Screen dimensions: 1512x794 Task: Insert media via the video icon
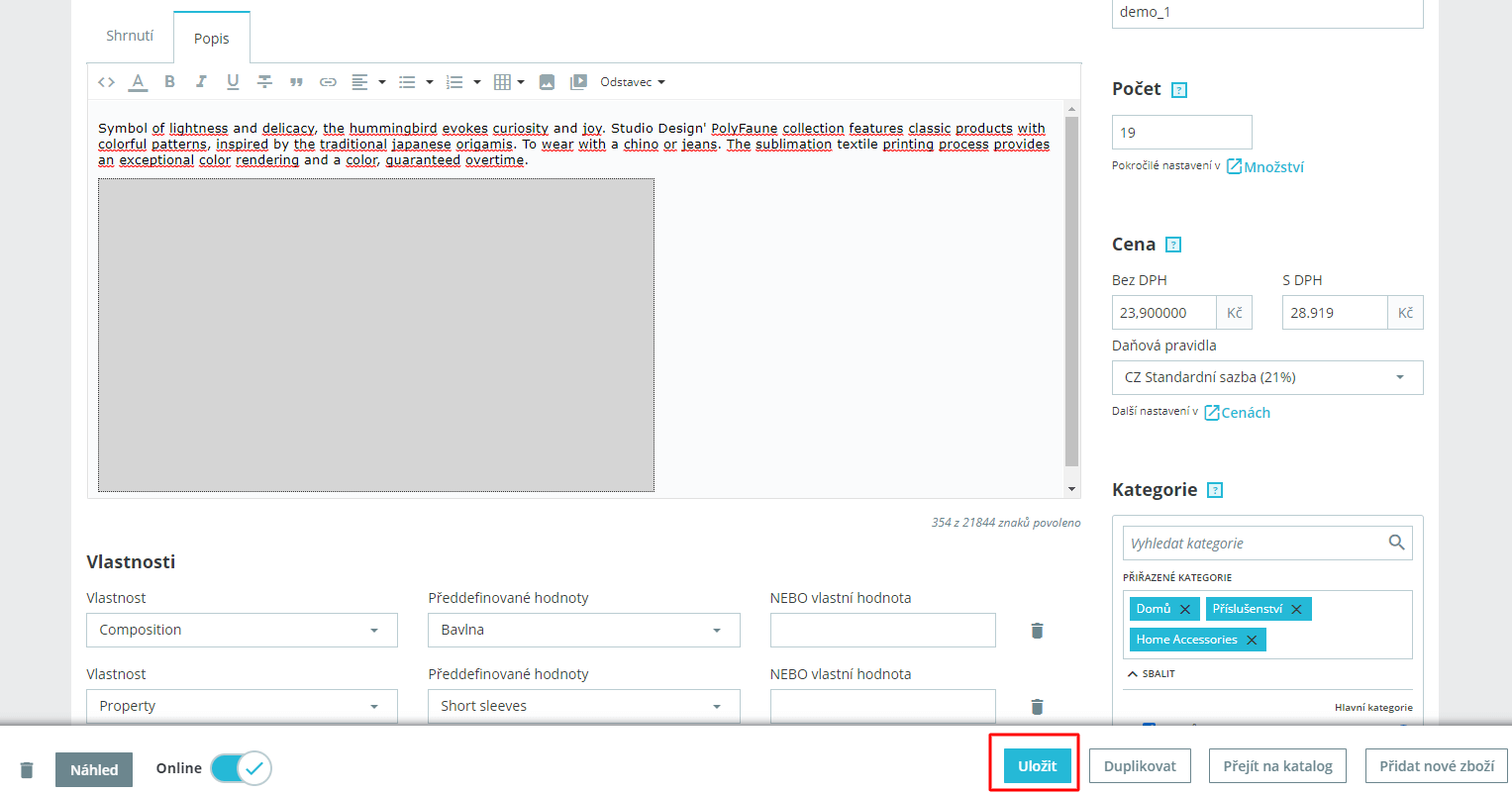point(578,82)
